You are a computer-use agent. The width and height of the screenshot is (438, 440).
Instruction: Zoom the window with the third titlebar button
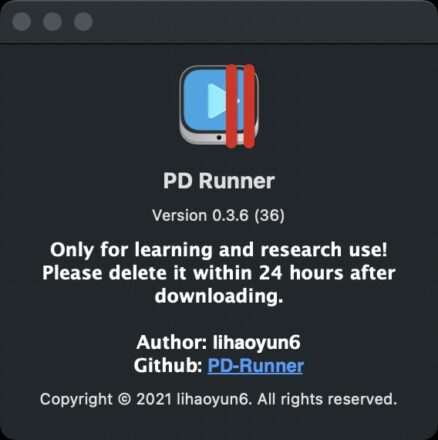[x=83, y=22]
